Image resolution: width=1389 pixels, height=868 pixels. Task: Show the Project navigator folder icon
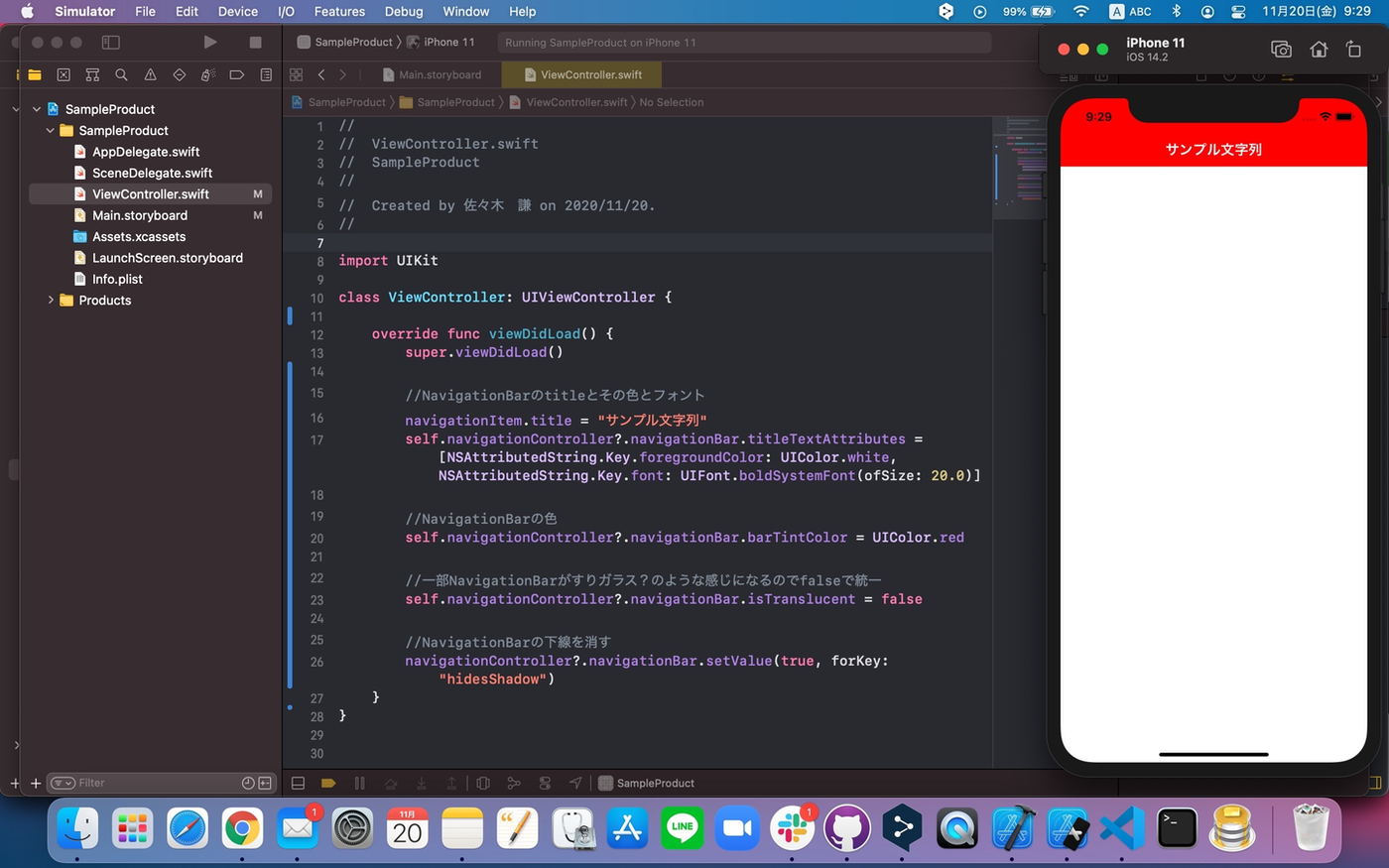tap(35, 74)
